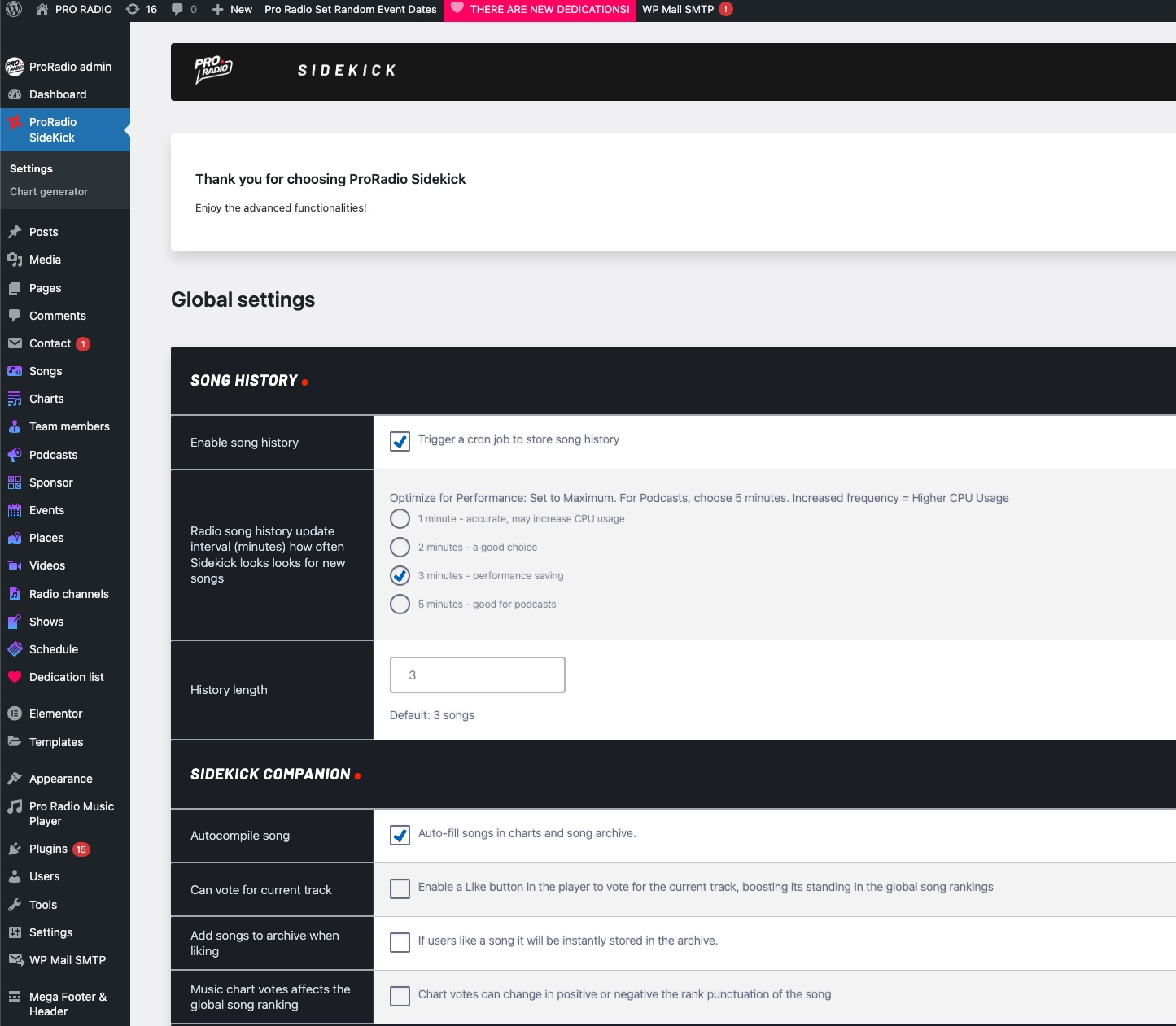1176x1026 pixels.
Task: Click the Songs icon in sidebar
Action: click(15, 371)
